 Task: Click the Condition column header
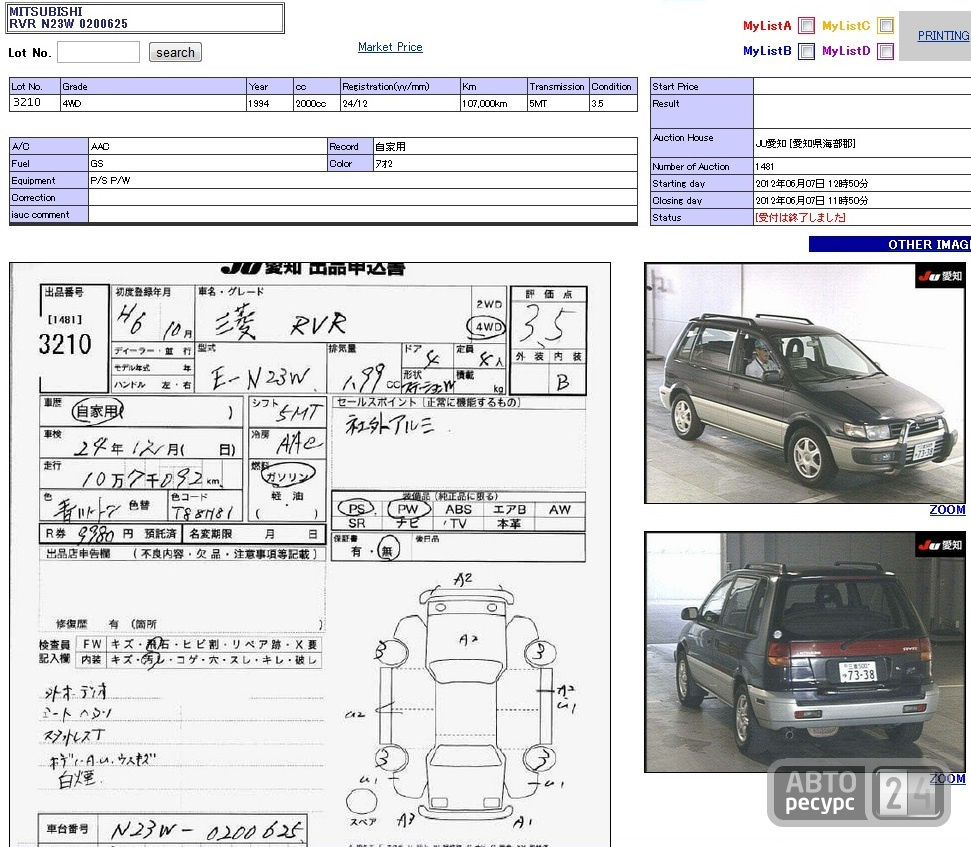(x=613, y=86)
